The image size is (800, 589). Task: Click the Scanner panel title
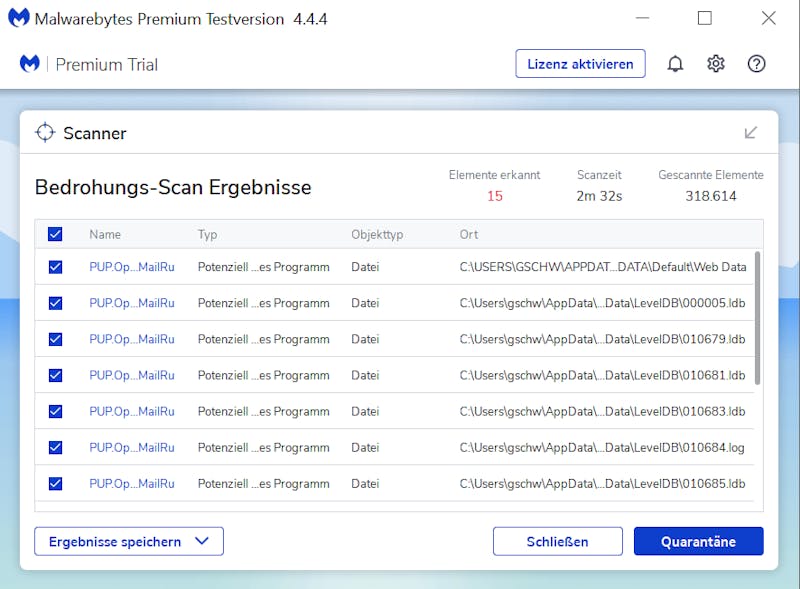click(94, 133)
